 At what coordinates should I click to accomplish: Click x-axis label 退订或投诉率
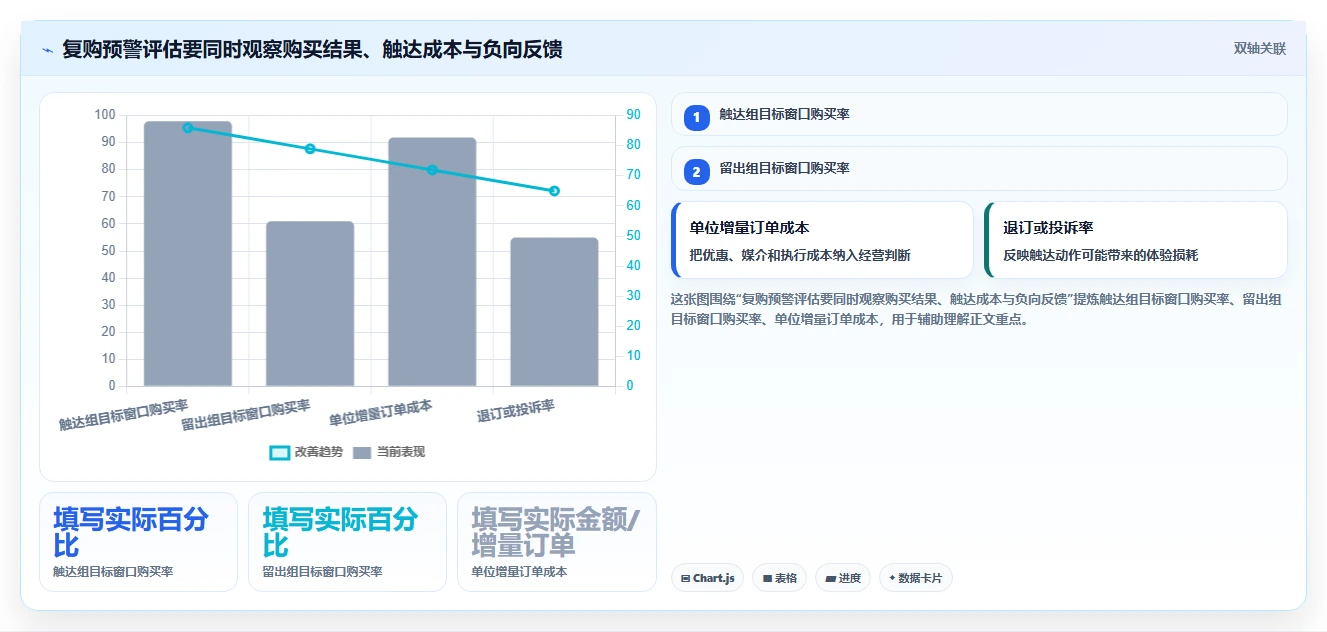pyautogui.click(x=516, y=410)
